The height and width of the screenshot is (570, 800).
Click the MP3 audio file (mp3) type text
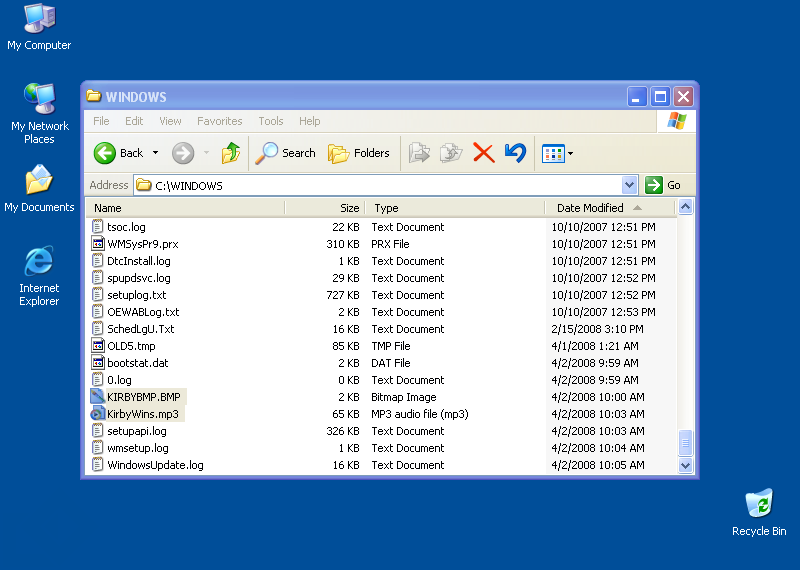(419, 414)
